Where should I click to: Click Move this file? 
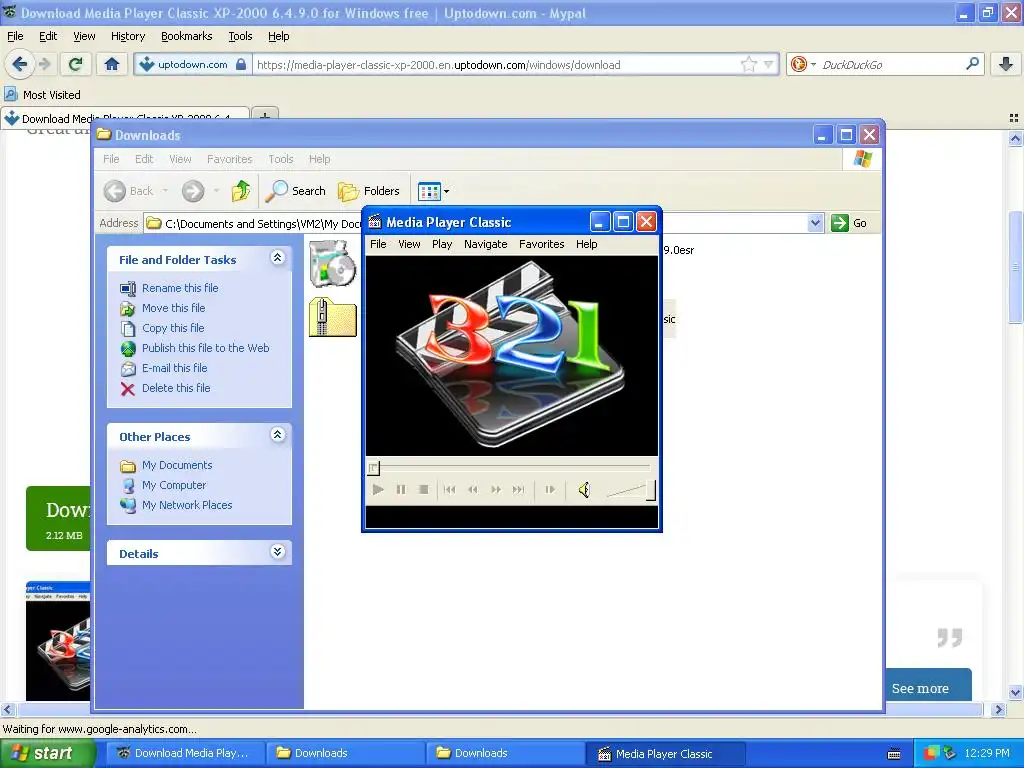(173, 308)
